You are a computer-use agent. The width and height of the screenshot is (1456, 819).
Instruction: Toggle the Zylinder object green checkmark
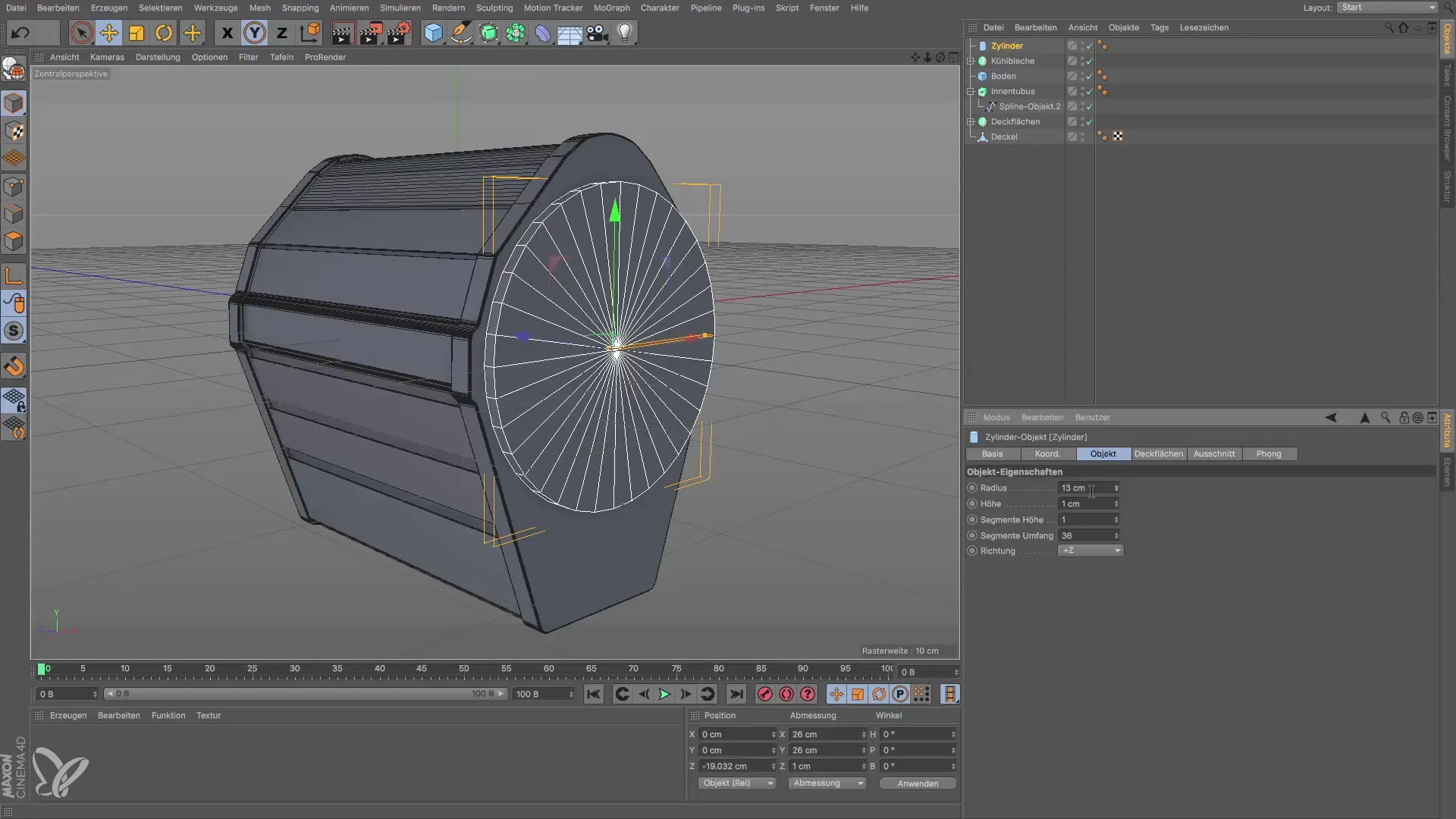[x=1090, y=45]
